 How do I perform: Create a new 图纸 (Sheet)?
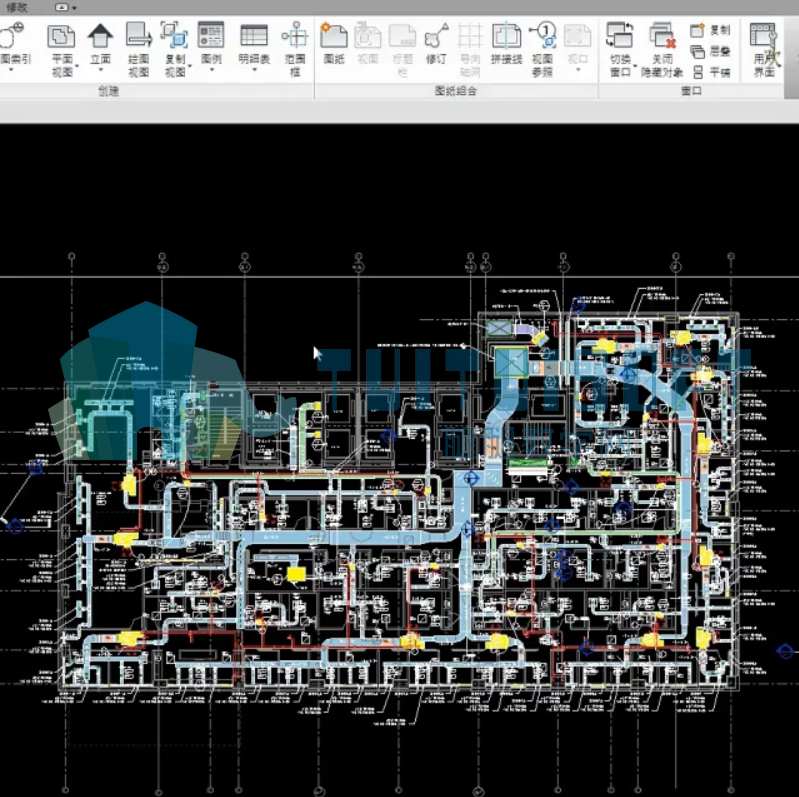[334, 44]
